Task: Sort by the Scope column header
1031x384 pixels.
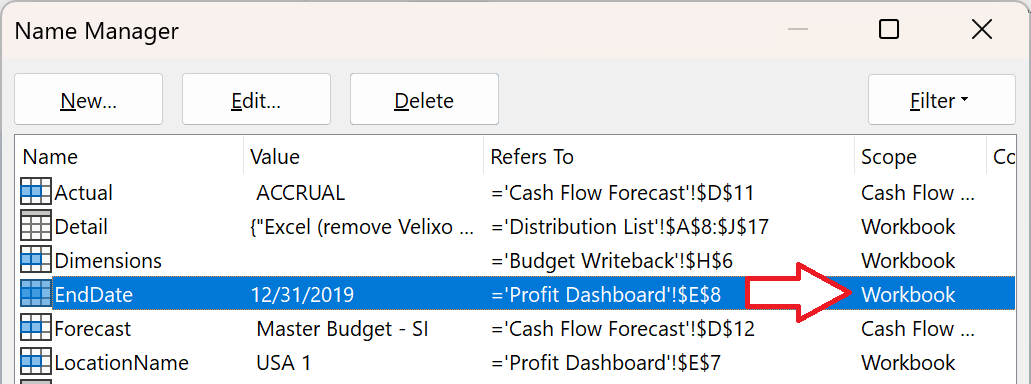Action: pyautogui.click(x=921, y=156)
